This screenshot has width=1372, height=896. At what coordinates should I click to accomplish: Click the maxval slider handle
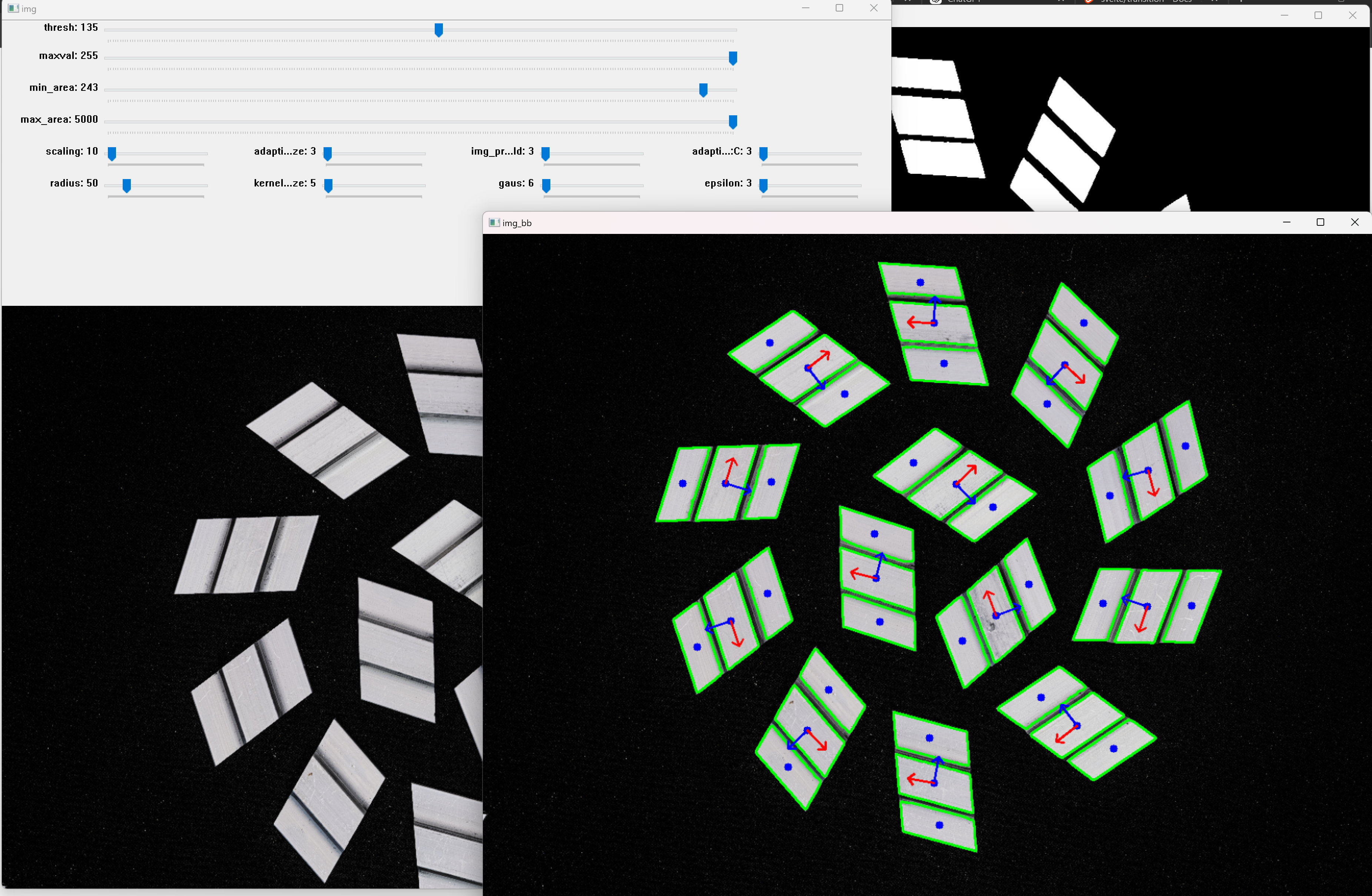pos(733,58)
